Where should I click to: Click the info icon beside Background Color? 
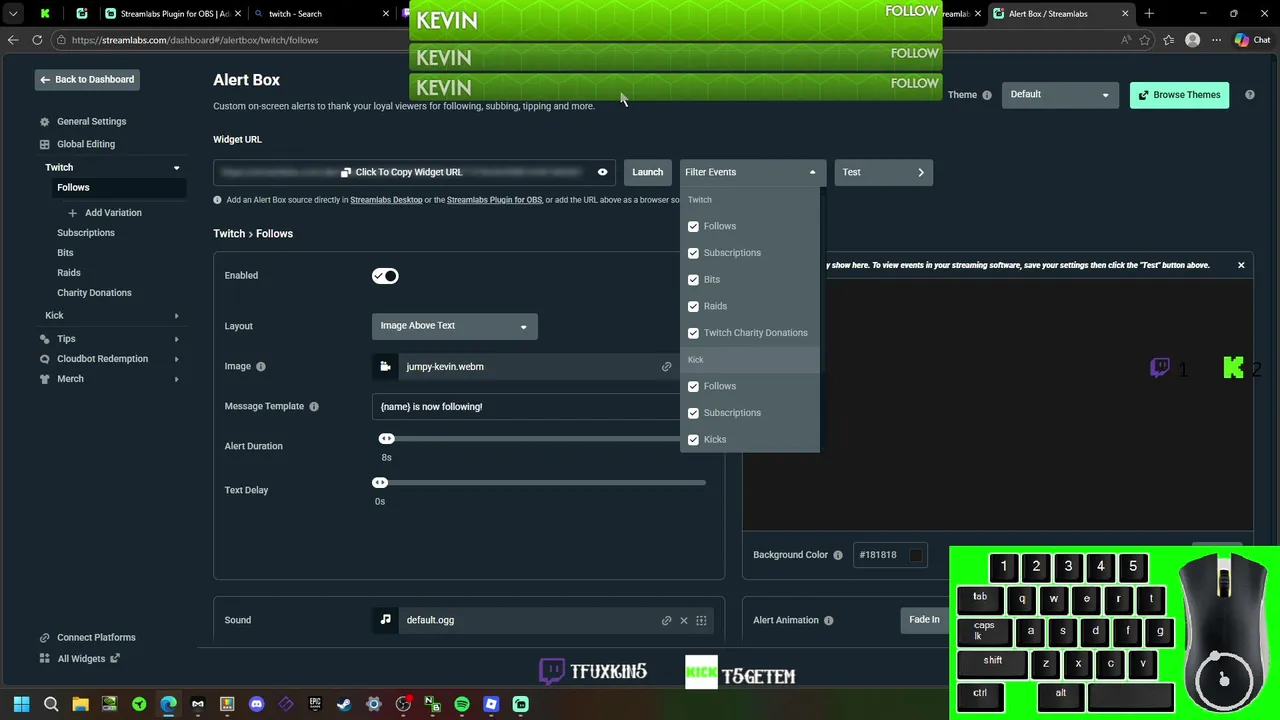click(x=838, y=555)
